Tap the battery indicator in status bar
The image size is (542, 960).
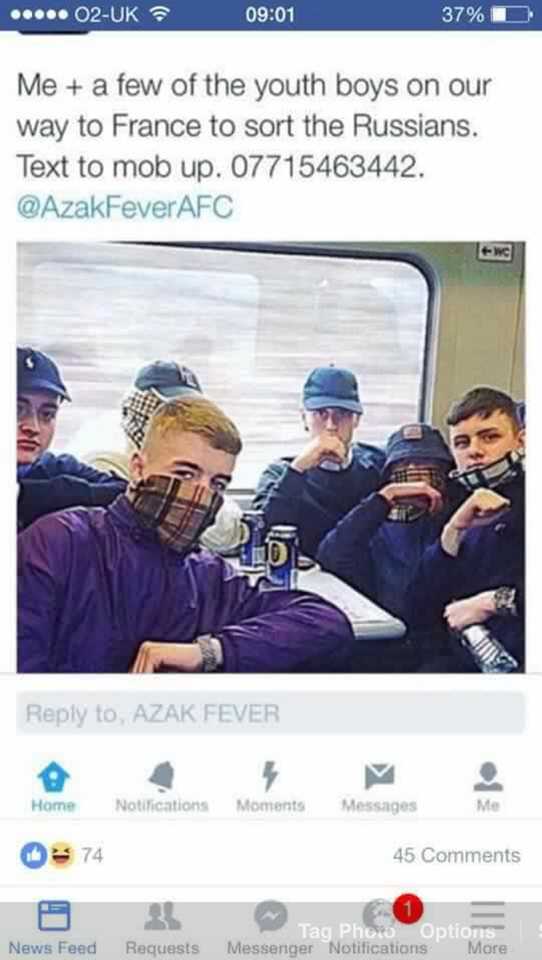coord(512,14)
